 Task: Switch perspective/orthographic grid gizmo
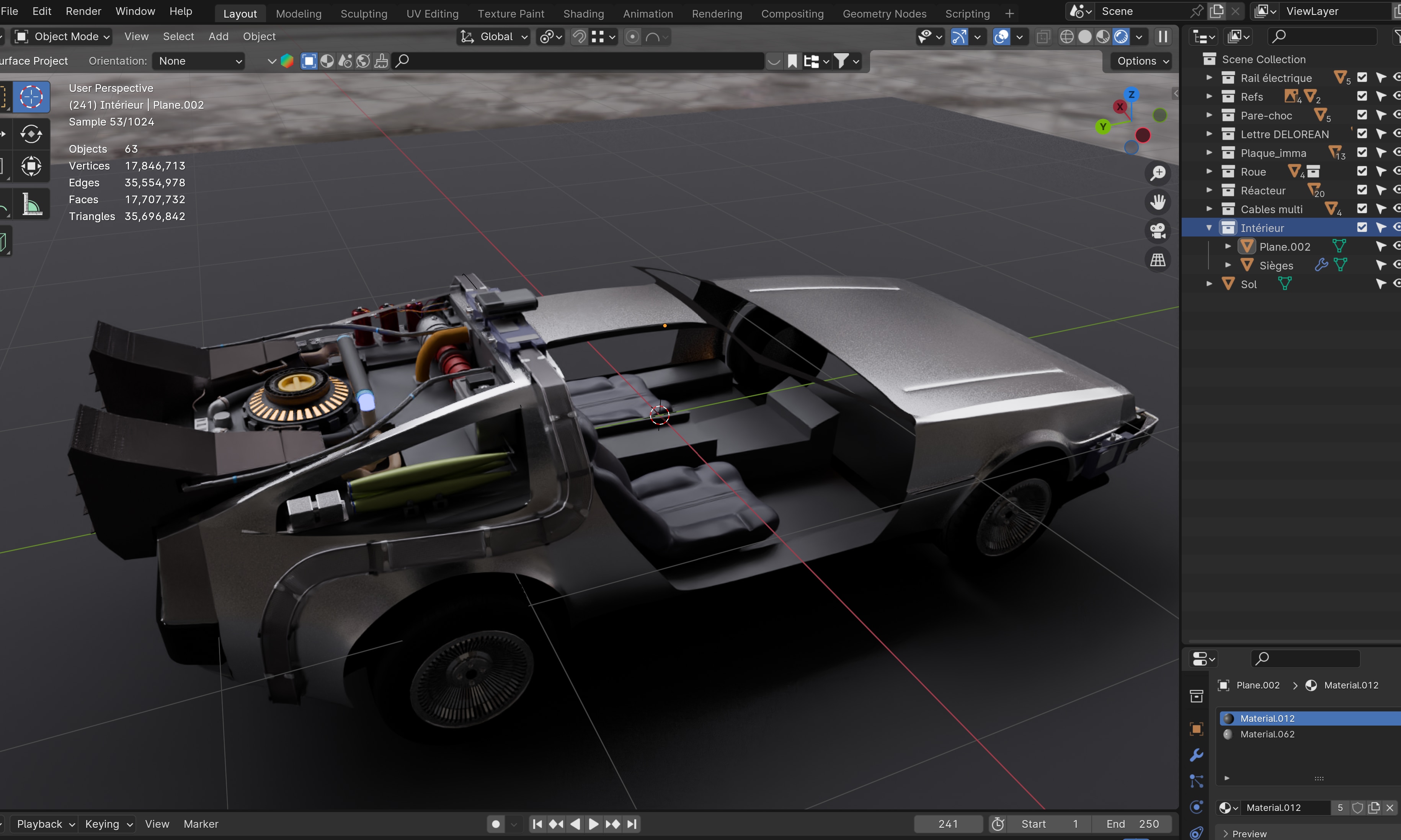tap(1158, 260)
